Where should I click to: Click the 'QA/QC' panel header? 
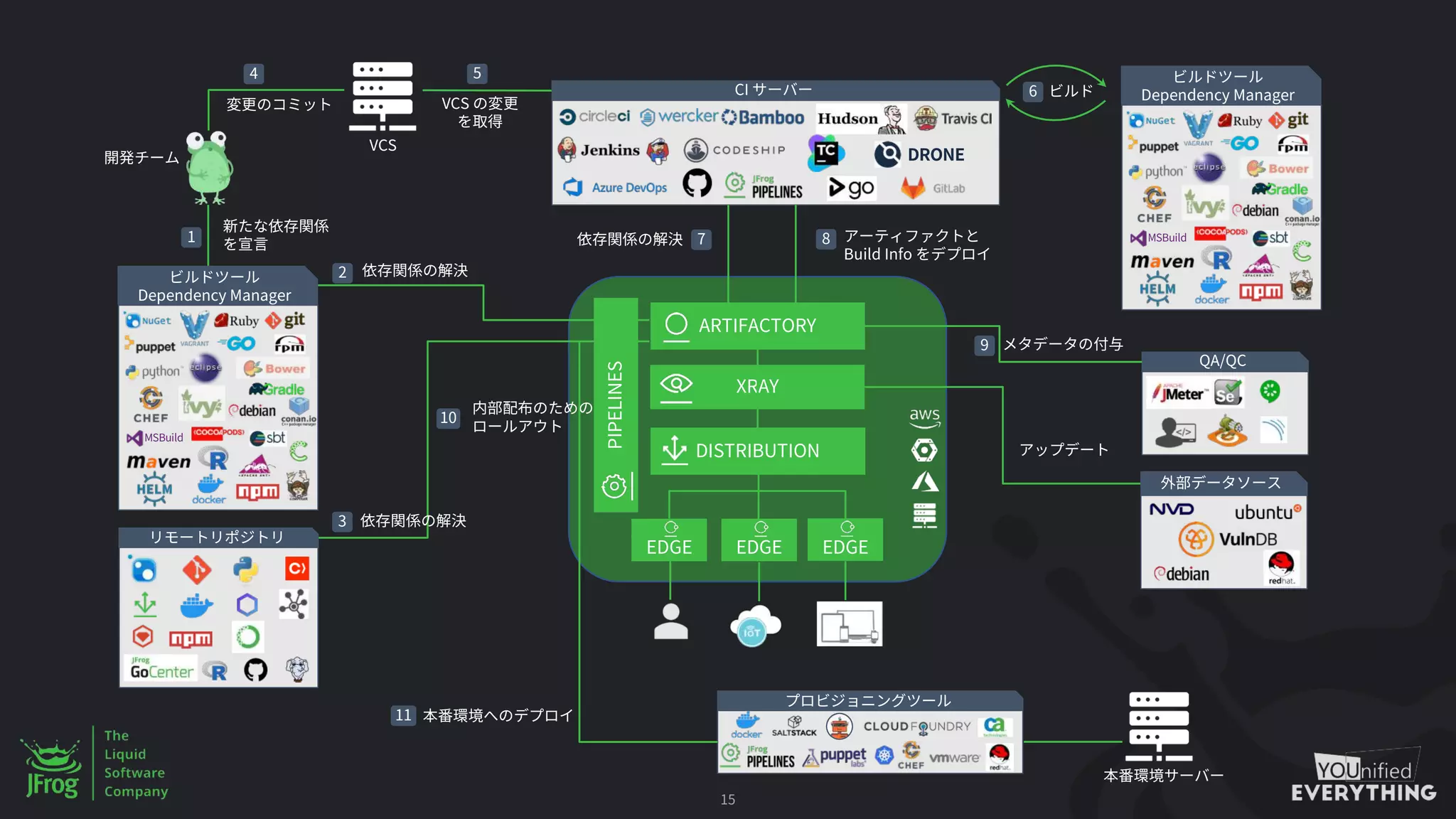(x=1224, y=361)
